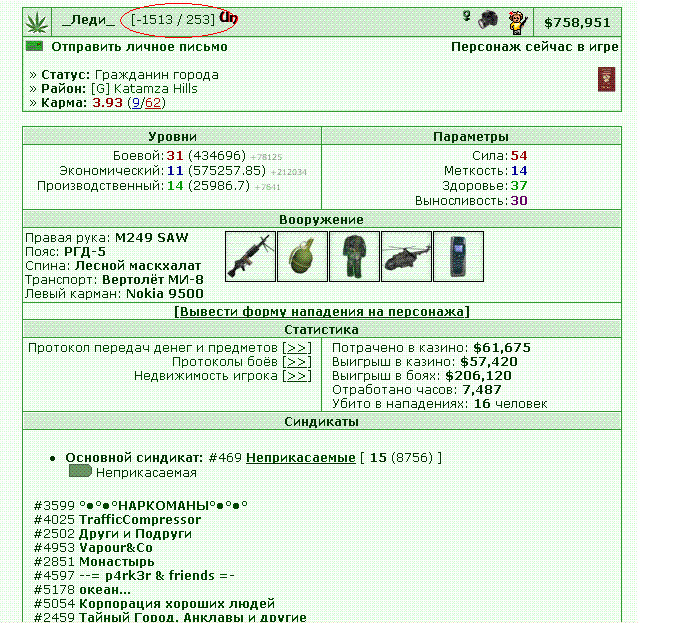
Task: Click belt item name РГД-5 text
Action: click(x=85, y=252)
